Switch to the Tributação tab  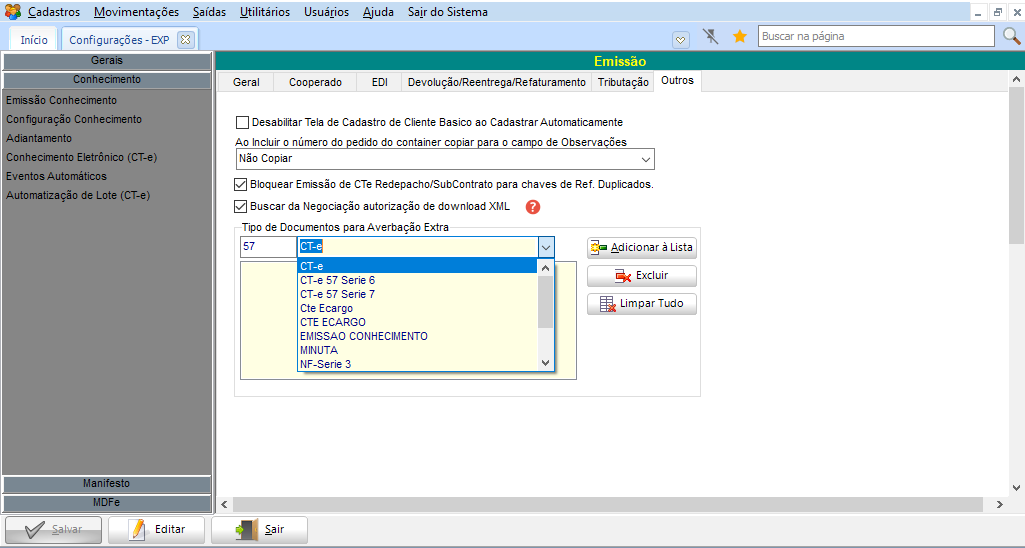pos(623,82)
